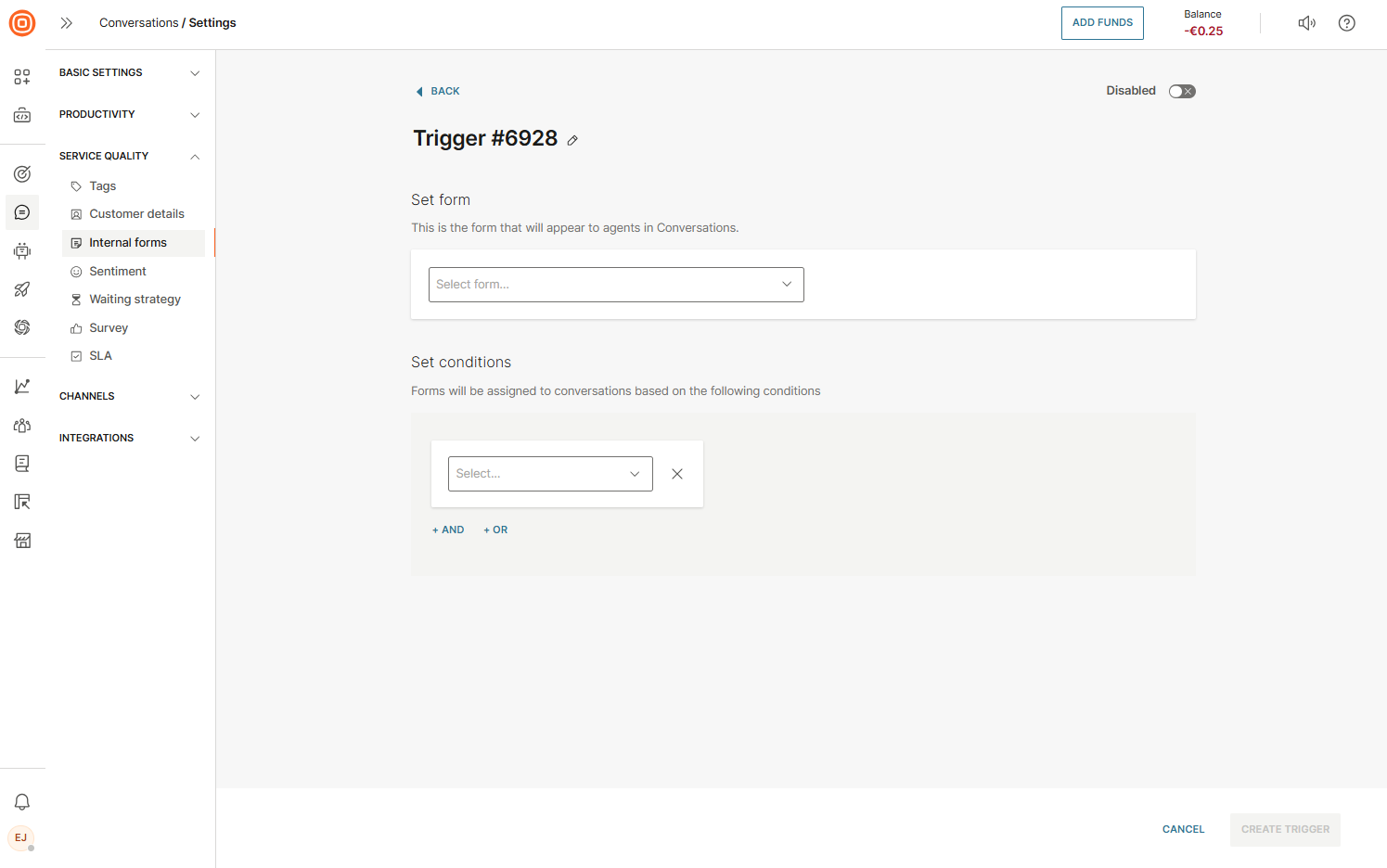
Task: Open Waiting strategy settings
Action: [x=135, y=300]
